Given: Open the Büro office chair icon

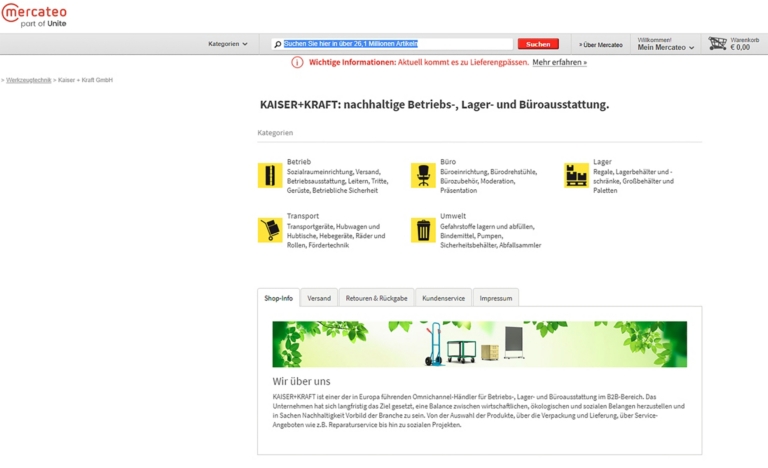Looking at the screenshot, I should click(423, 175).
